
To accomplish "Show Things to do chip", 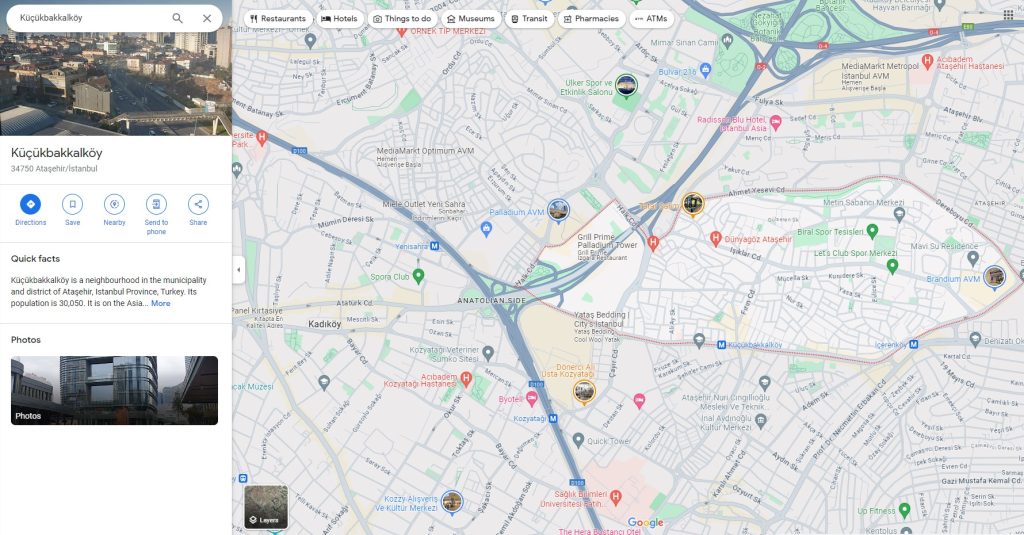I will pyautogui.click(x=402, y=18).
